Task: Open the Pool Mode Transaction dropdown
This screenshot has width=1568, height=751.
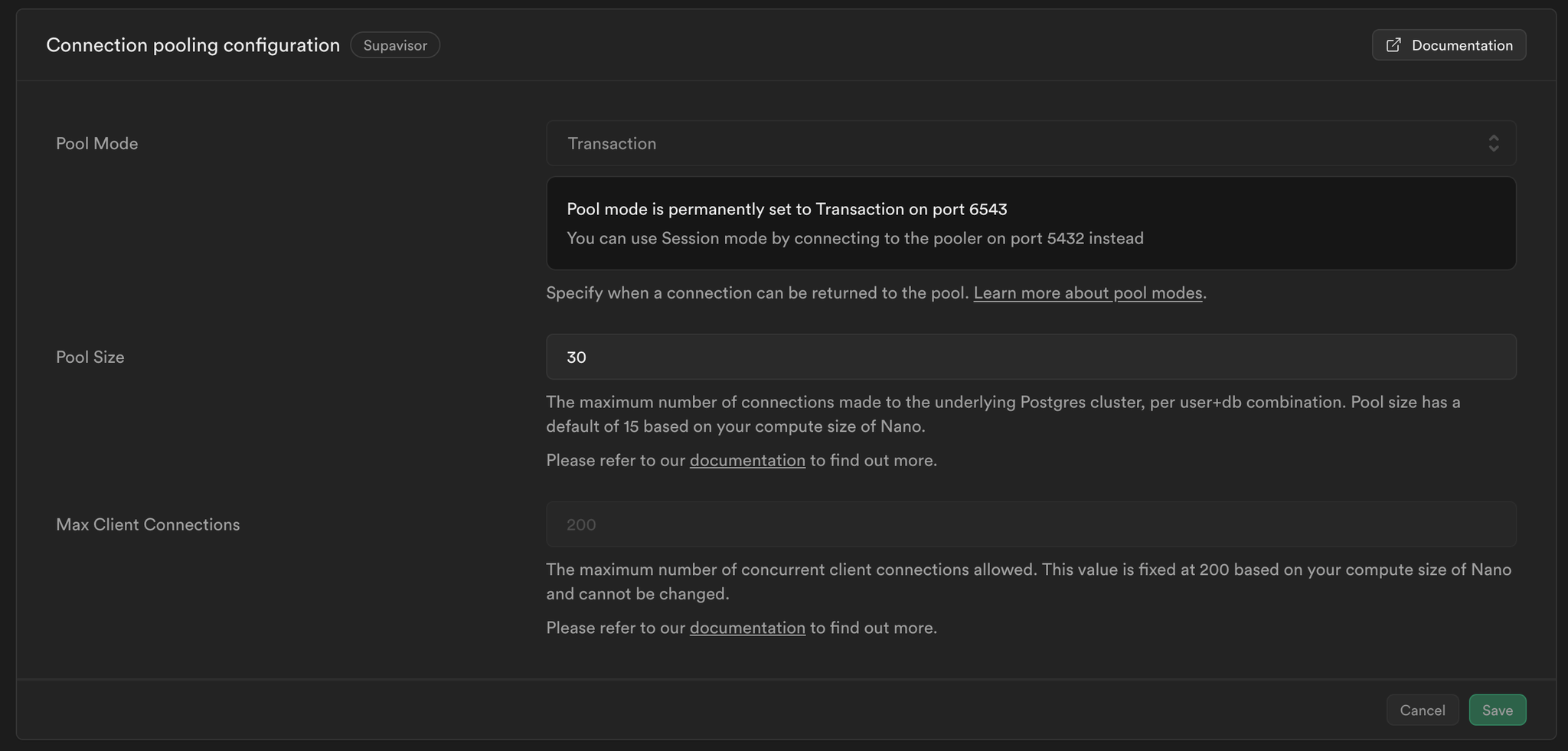Action: click(x=1031, y=143)
